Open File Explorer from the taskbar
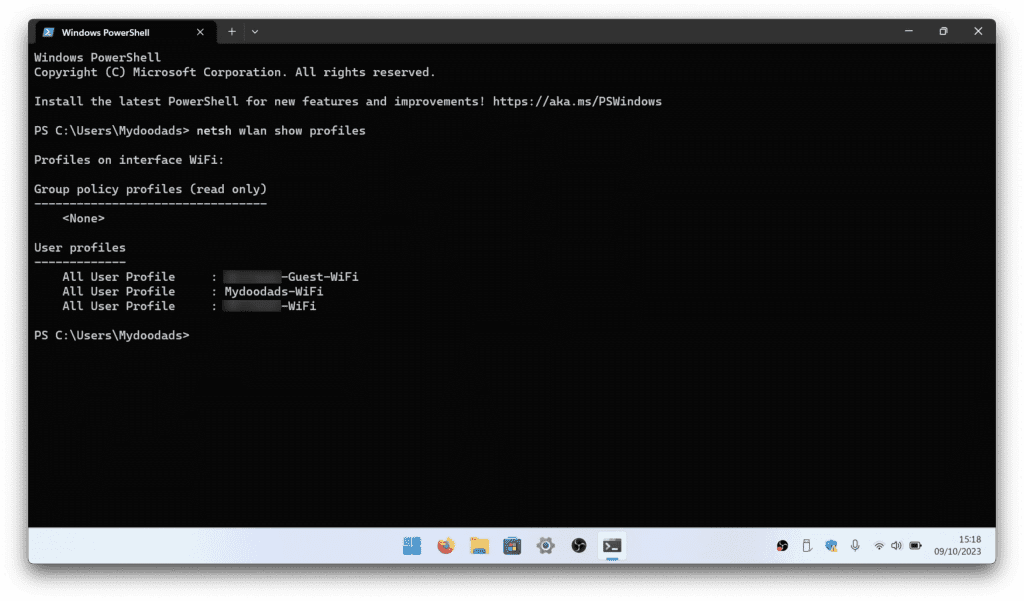Image resolution: width=1024 pixels, height=601 pixels. click(479, 545)
